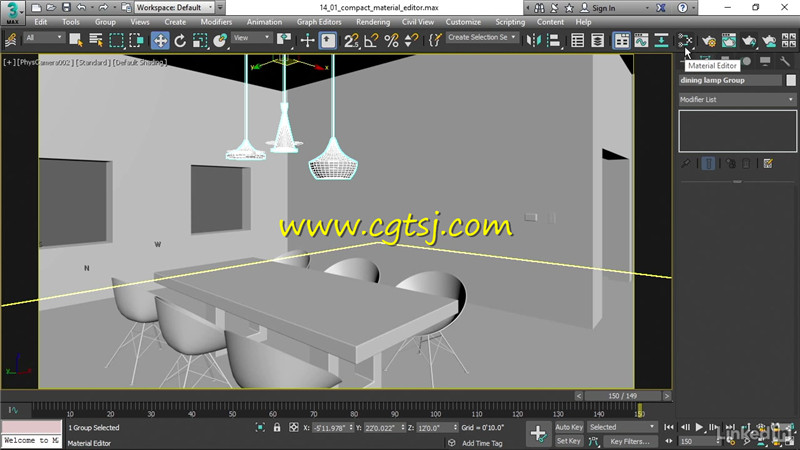
Task: Click Add Time Tag
Action: [x=482, y=443]
